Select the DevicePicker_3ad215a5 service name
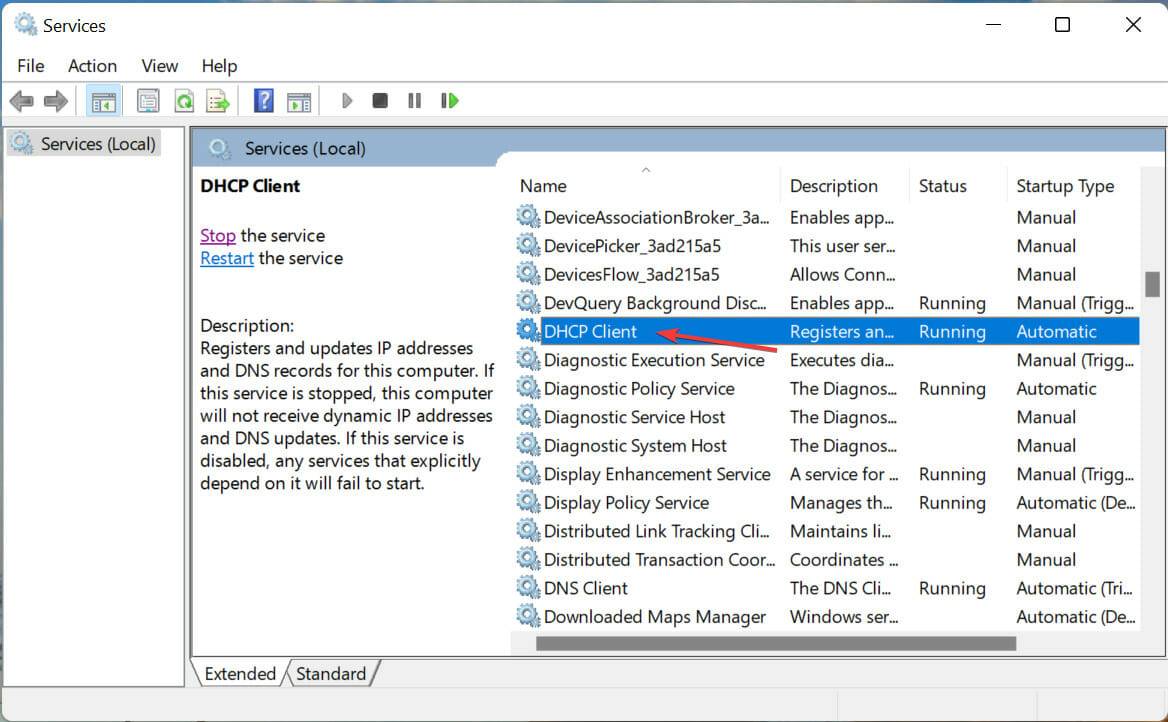This screenshot has height=722, width=1168. pyautogui.click(x=632, y=246)
